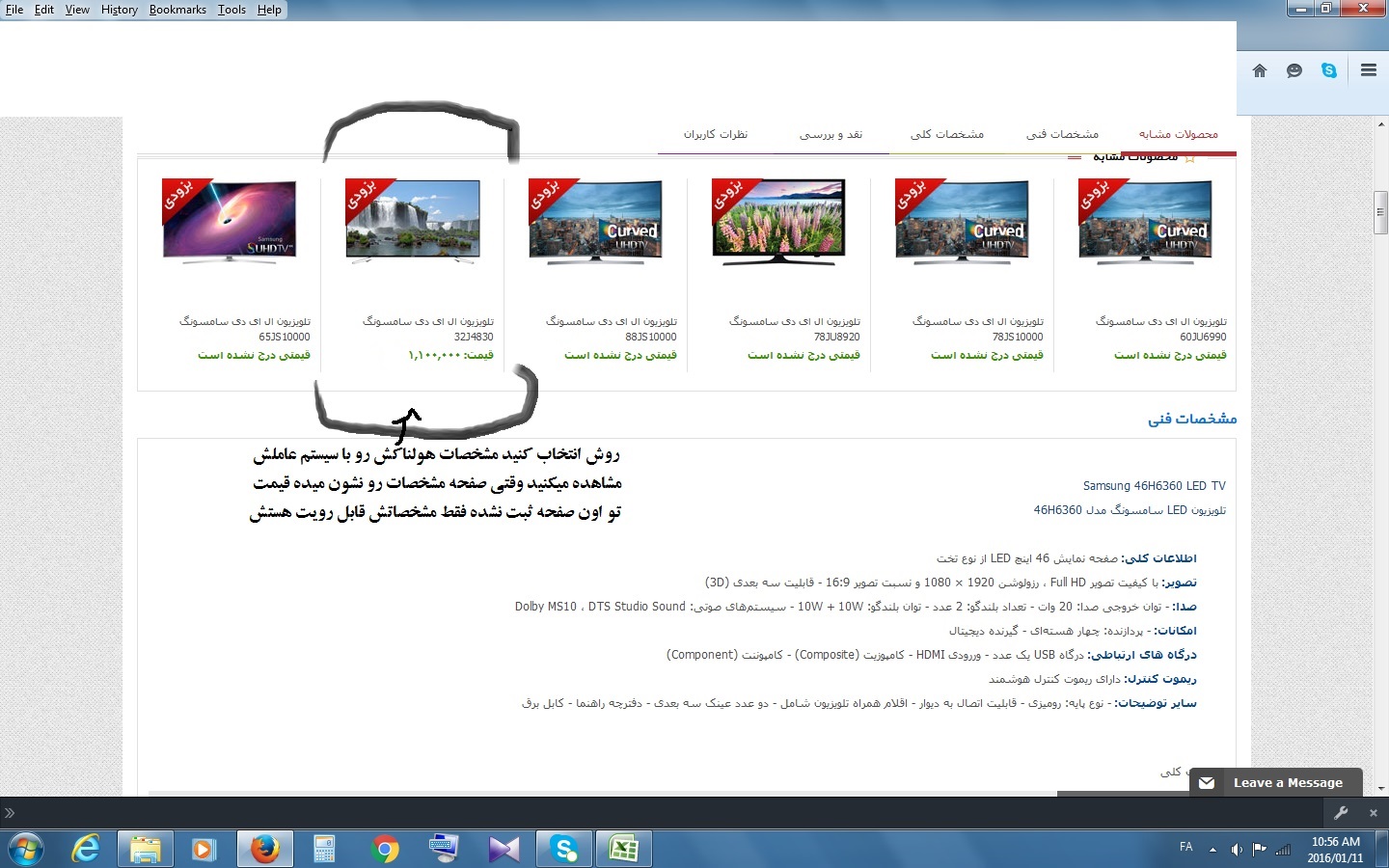Launch Internet Explorer from the taskbar
This screenshot has width=1389, height=868.
(x=86, y=850)
